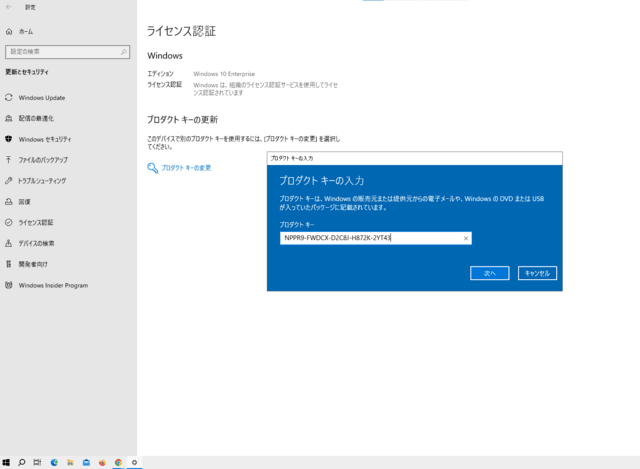Open Windows セキュリティ shield item

tap(44, 139)
